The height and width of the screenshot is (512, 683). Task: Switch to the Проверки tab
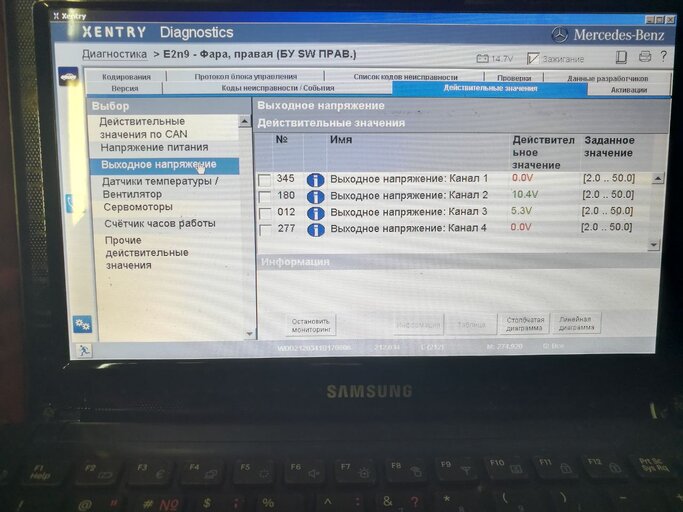click(x=514, y=78)
